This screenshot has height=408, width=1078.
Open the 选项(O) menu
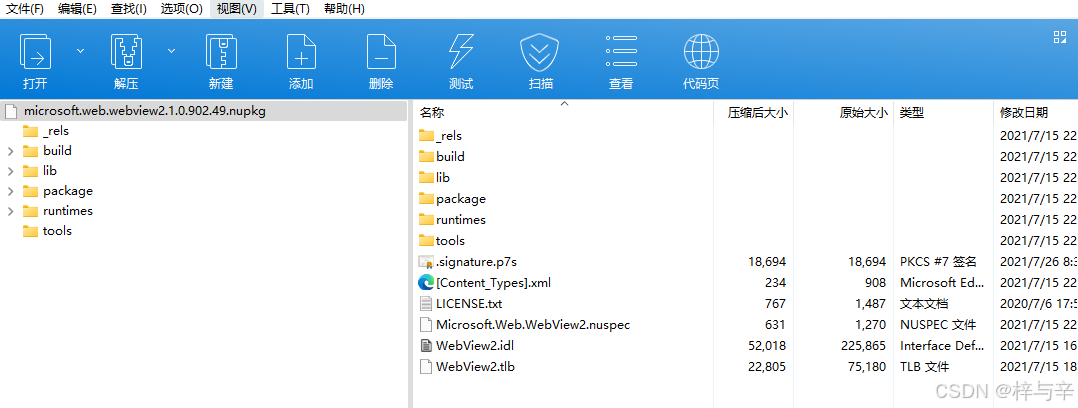(x=182, y=9)
